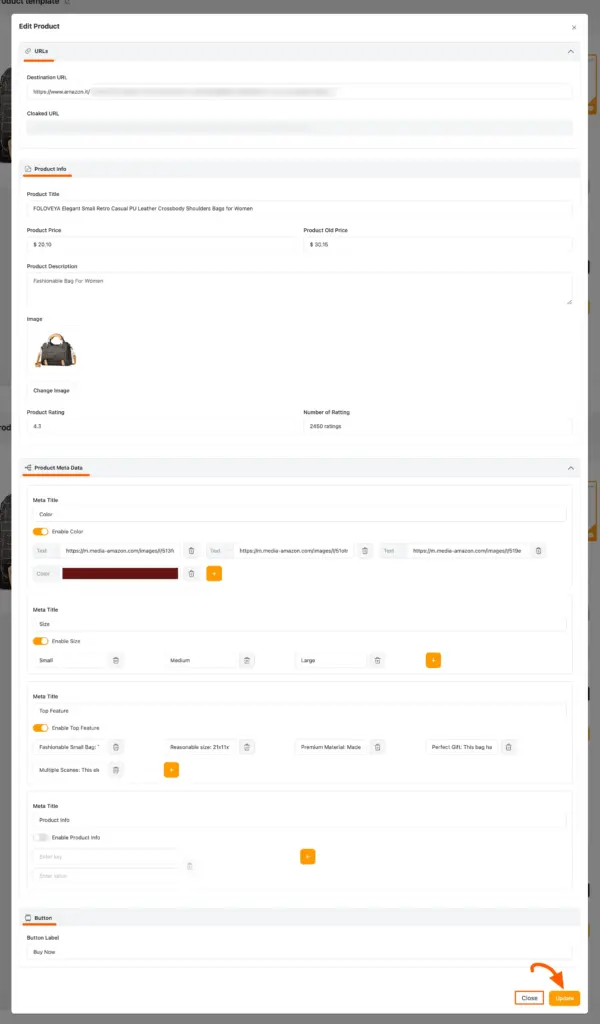Delete the Large size entry

377,660
